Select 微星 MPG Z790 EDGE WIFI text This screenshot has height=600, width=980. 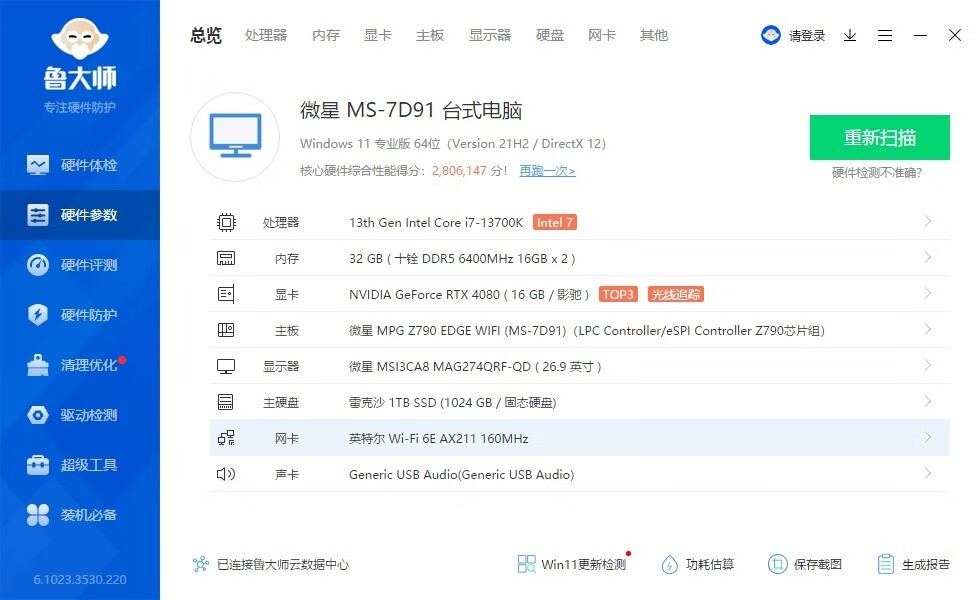tap(424, 331)
